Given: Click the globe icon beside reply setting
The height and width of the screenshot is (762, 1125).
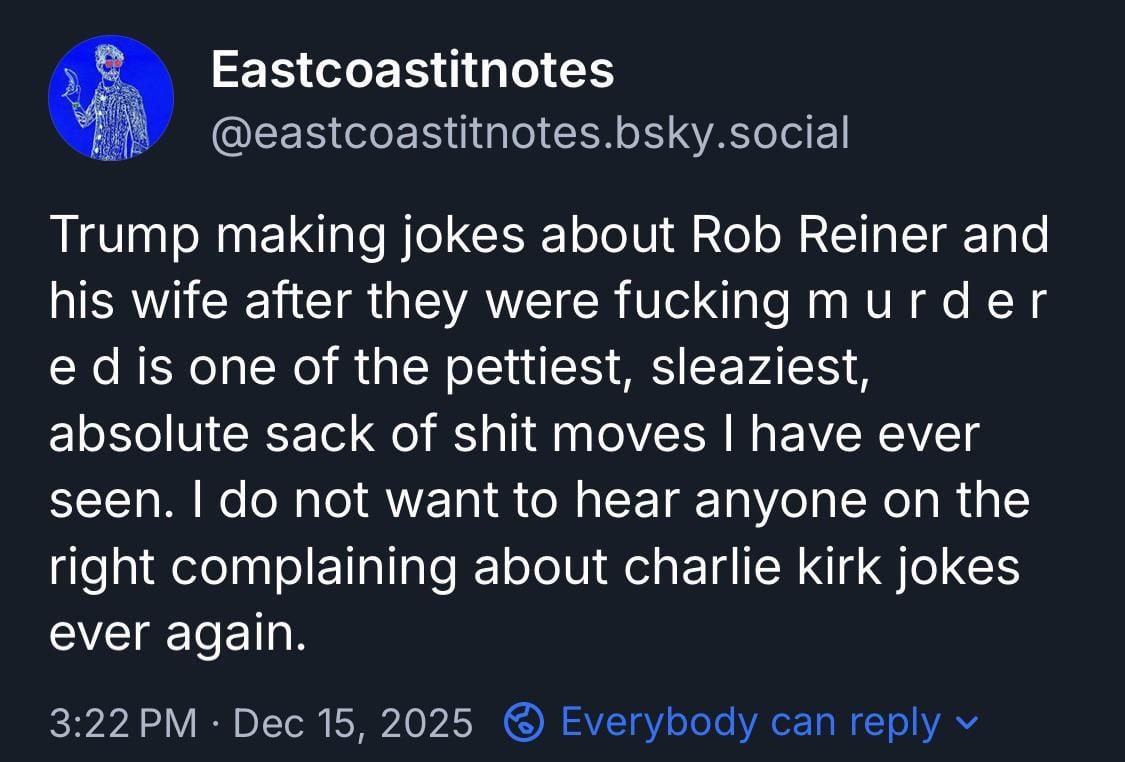Looking at the screenshot, I should pyautogui.click(x=524, y=722).
